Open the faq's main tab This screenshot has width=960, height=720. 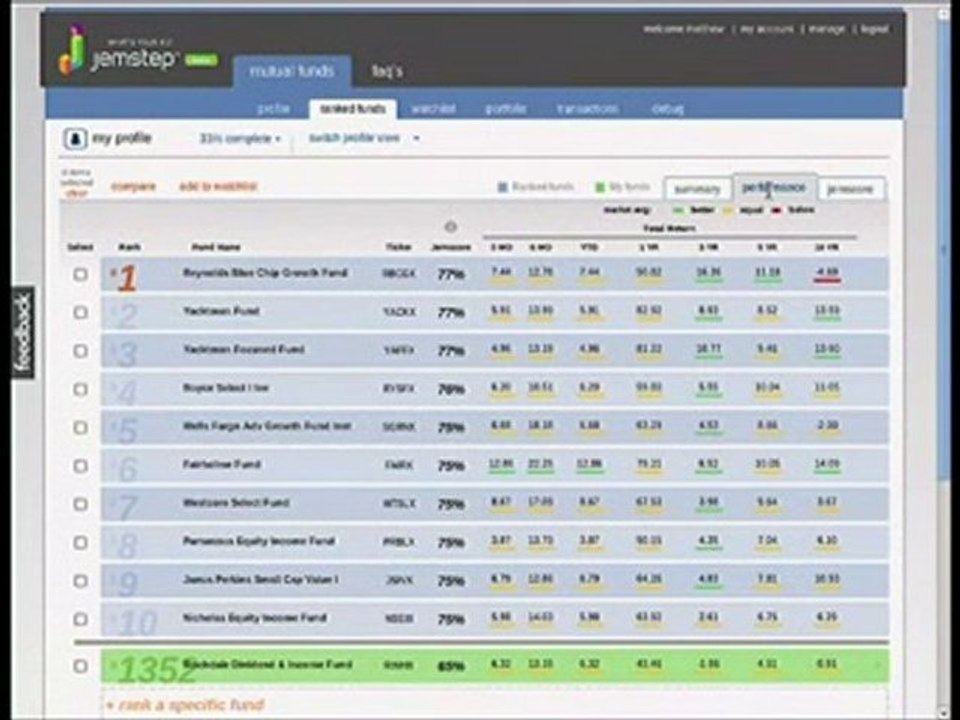(x=387, y=72)
